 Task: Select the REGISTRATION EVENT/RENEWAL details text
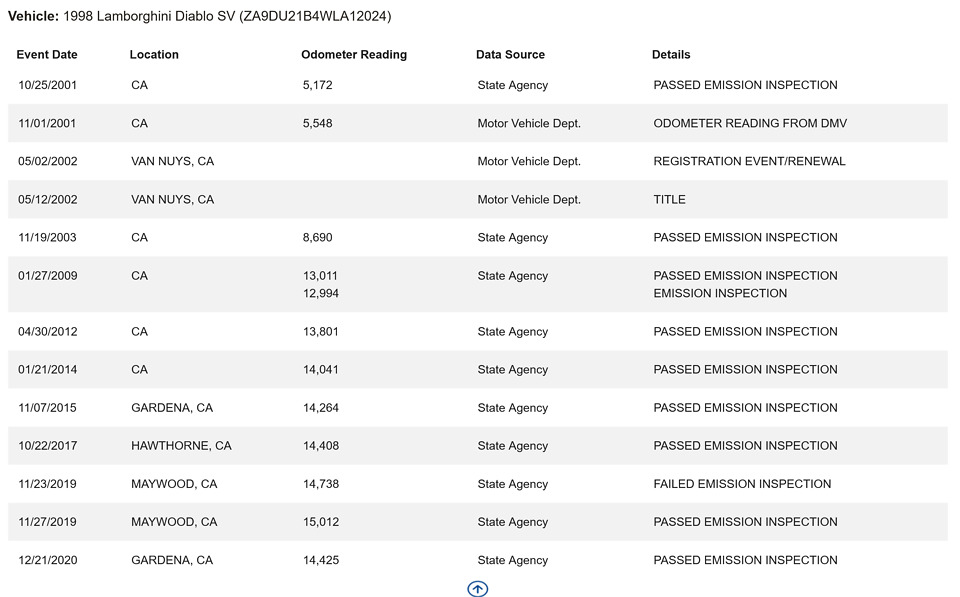point(749,162)
